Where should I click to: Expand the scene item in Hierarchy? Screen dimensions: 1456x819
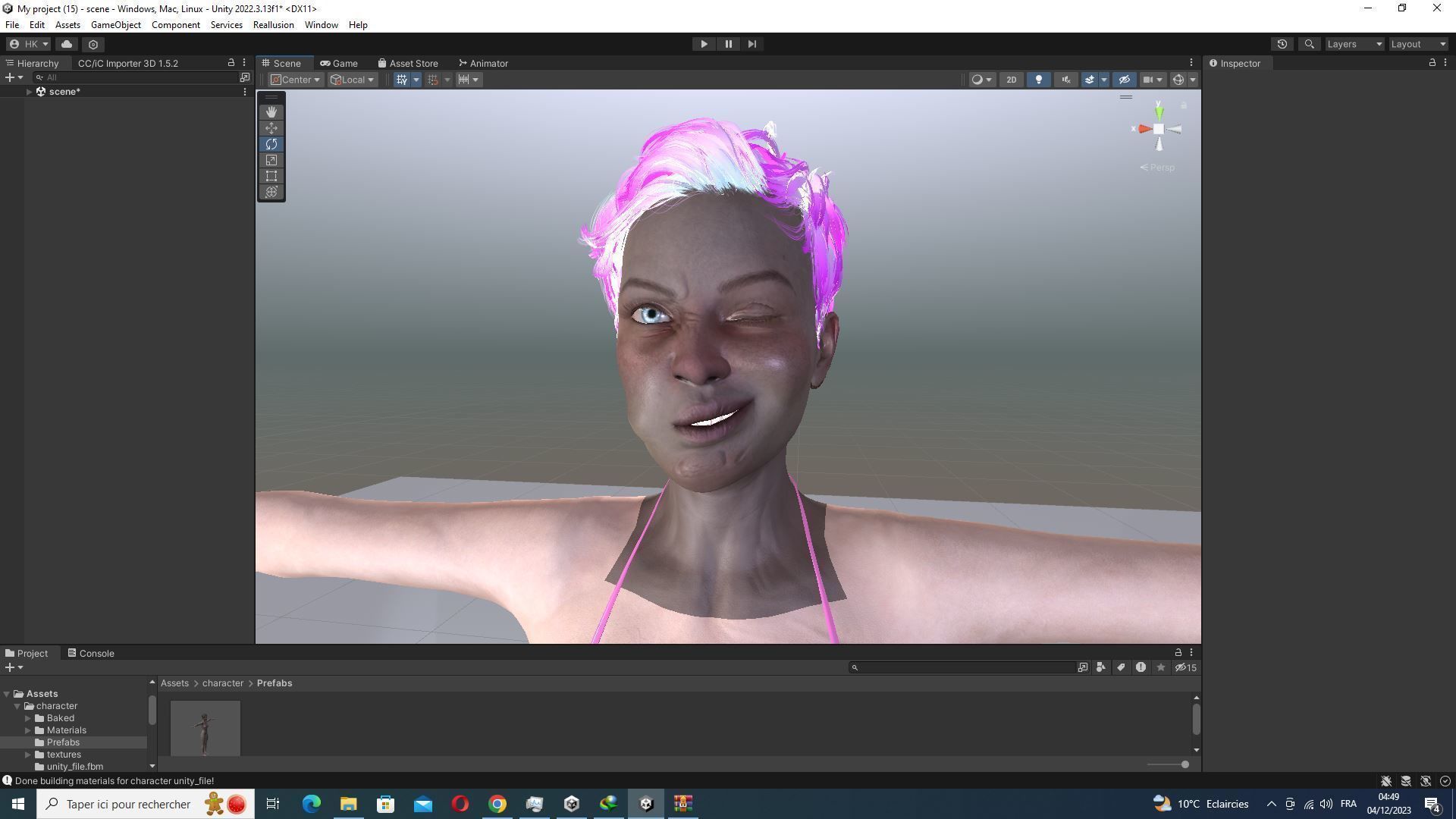click(29, 92)
